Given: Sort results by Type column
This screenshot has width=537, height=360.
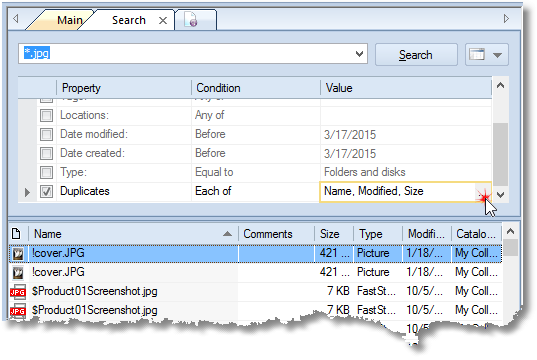Looking at the screenshot, I should tap(378, 234).
